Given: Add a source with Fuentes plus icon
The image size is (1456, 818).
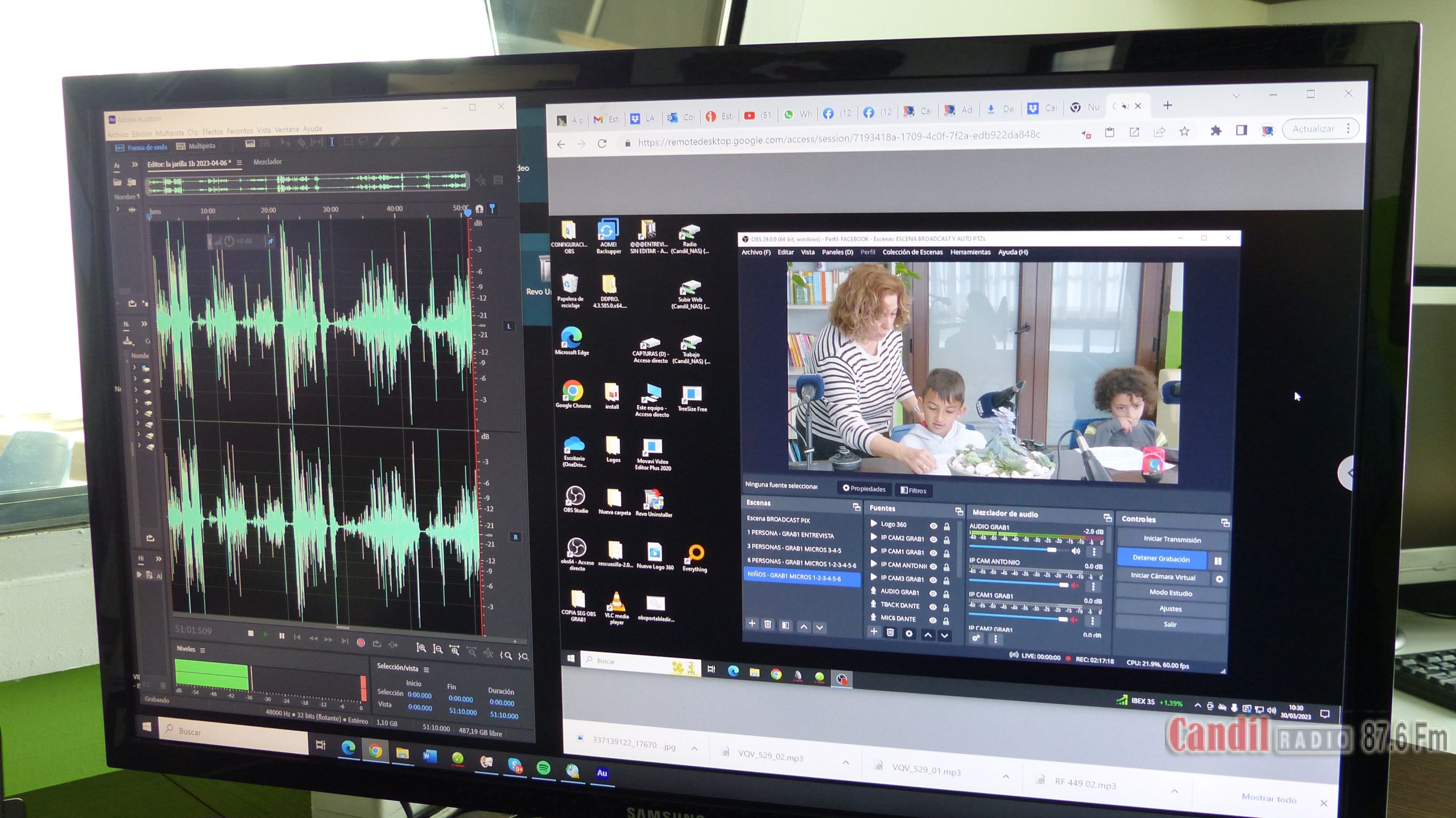Looking at the screenshot, I should coord(874,631).
